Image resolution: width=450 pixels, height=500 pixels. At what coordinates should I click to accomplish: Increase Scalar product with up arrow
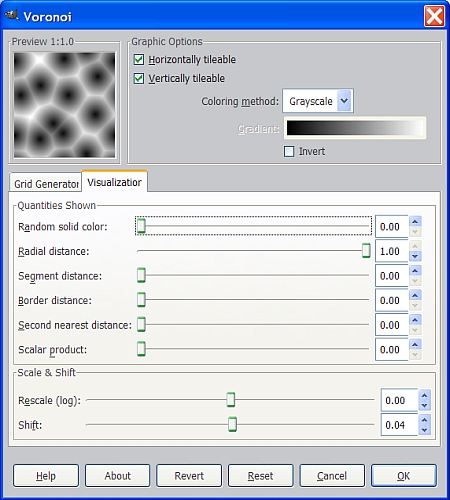tap(415, 344)
